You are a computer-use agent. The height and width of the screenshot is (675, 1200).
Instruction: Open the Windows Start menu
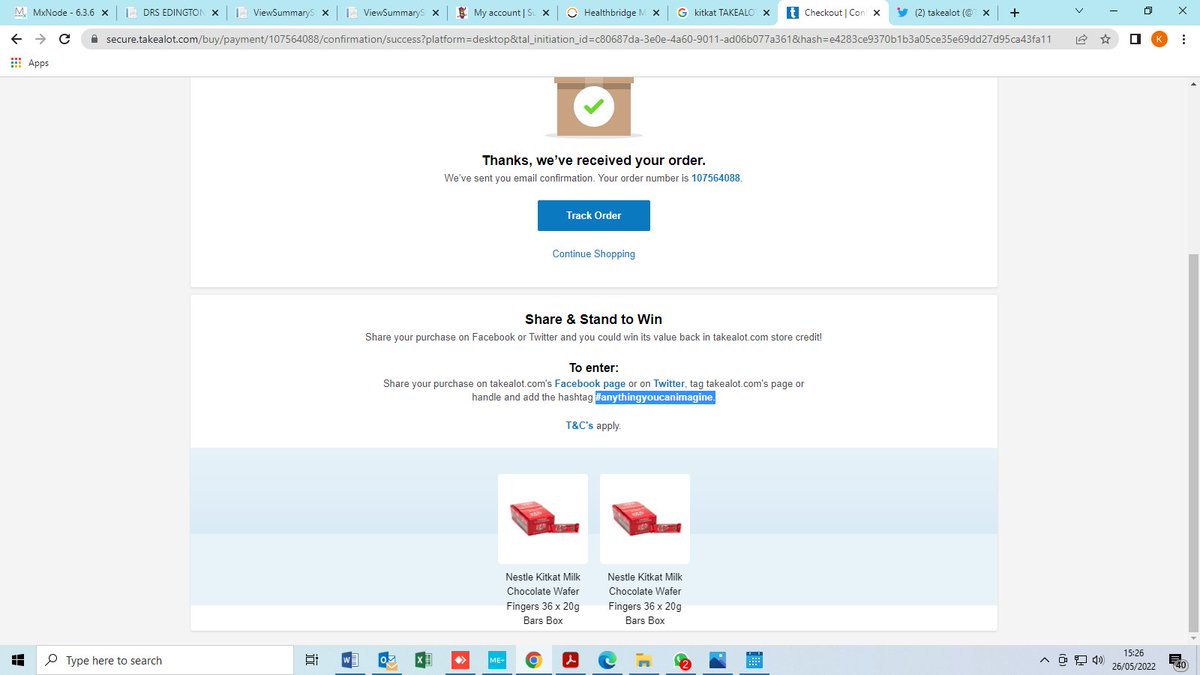[17, 660]
